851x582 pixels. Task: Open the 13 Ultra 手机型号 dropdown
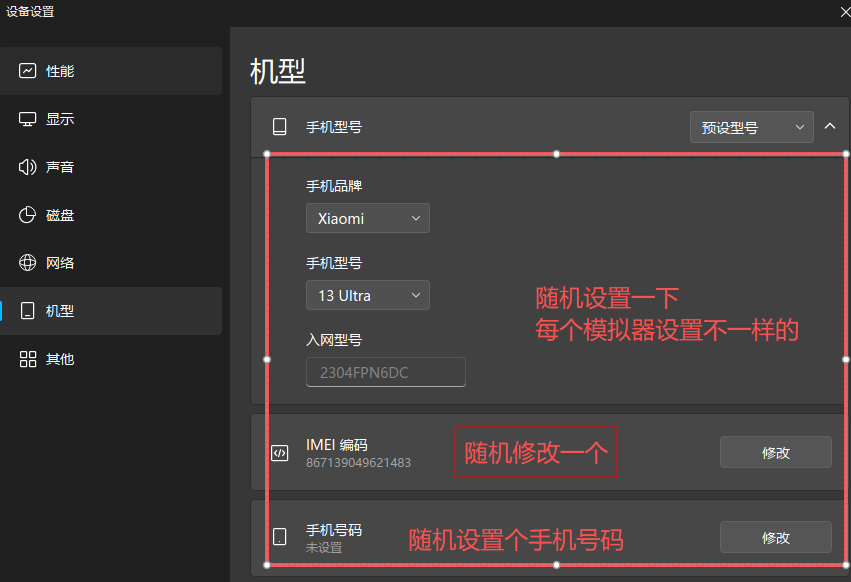[367, 295]
